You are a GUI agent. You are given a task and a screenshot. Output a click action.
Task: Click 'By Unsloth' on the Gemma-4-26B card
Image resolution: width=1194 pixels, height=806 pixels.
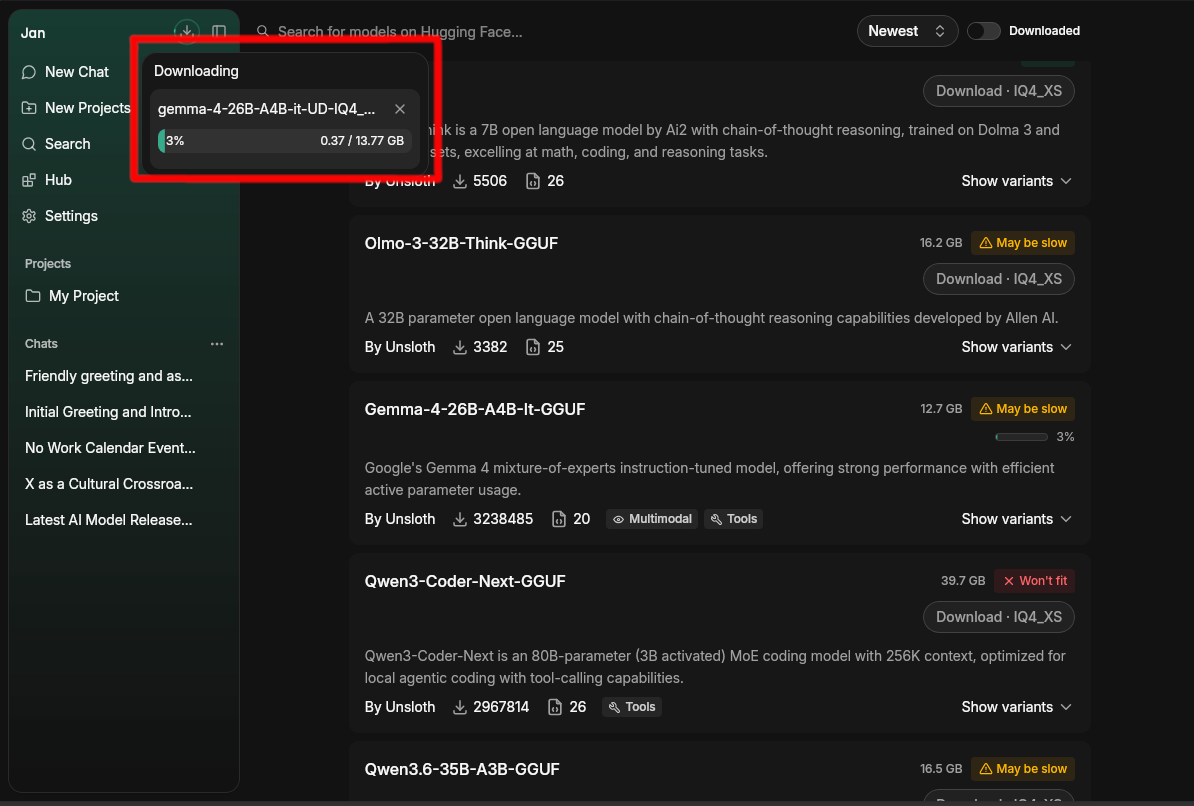coord(400,519)
